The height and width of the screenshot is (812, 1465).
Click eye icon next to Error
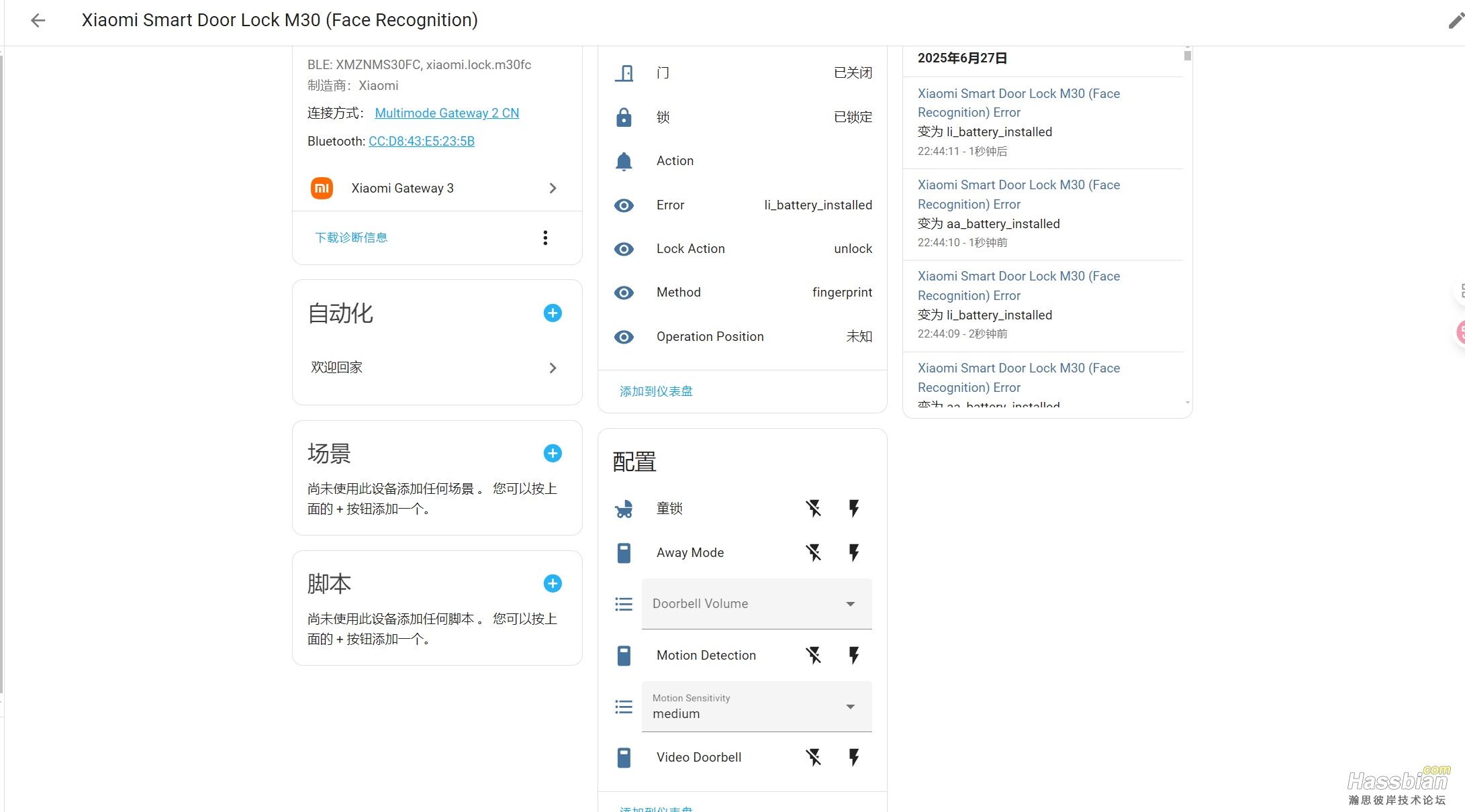coord(624,205)
